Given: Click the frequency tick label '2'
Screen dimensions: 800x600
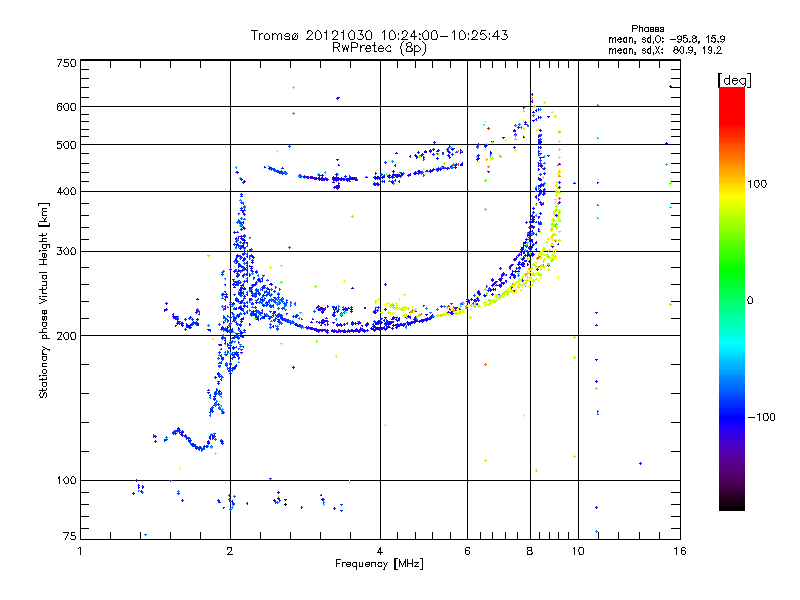Looking at the screenshot, I should [x=230, y=551].
